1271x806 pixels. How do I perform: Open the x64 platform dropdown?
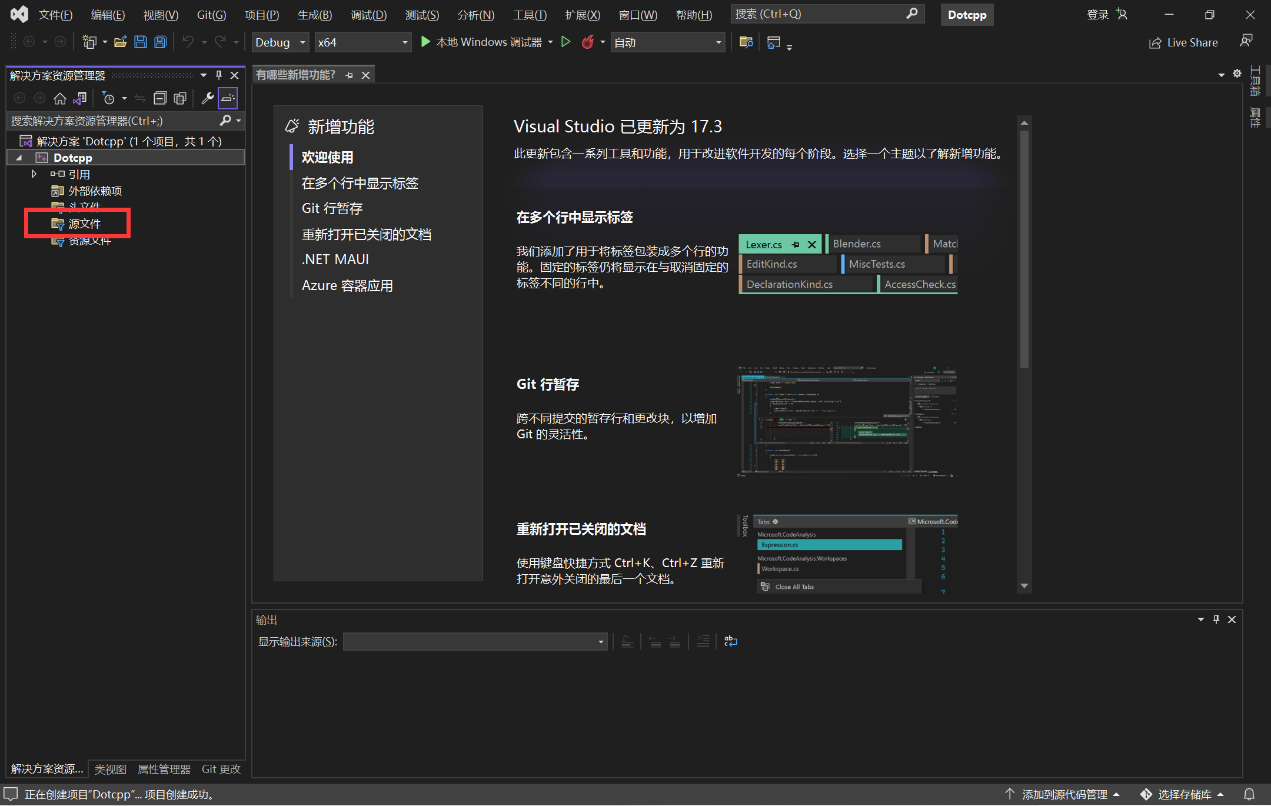(362, 42)
